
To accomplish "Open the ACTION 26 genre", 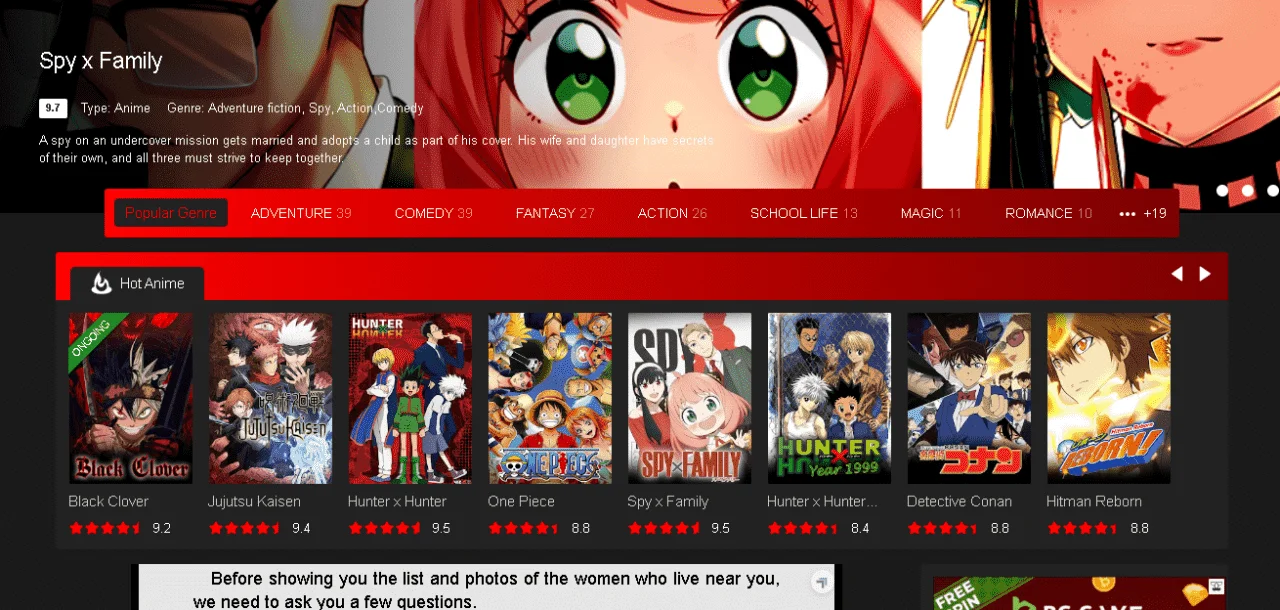I will click(672, 213).
